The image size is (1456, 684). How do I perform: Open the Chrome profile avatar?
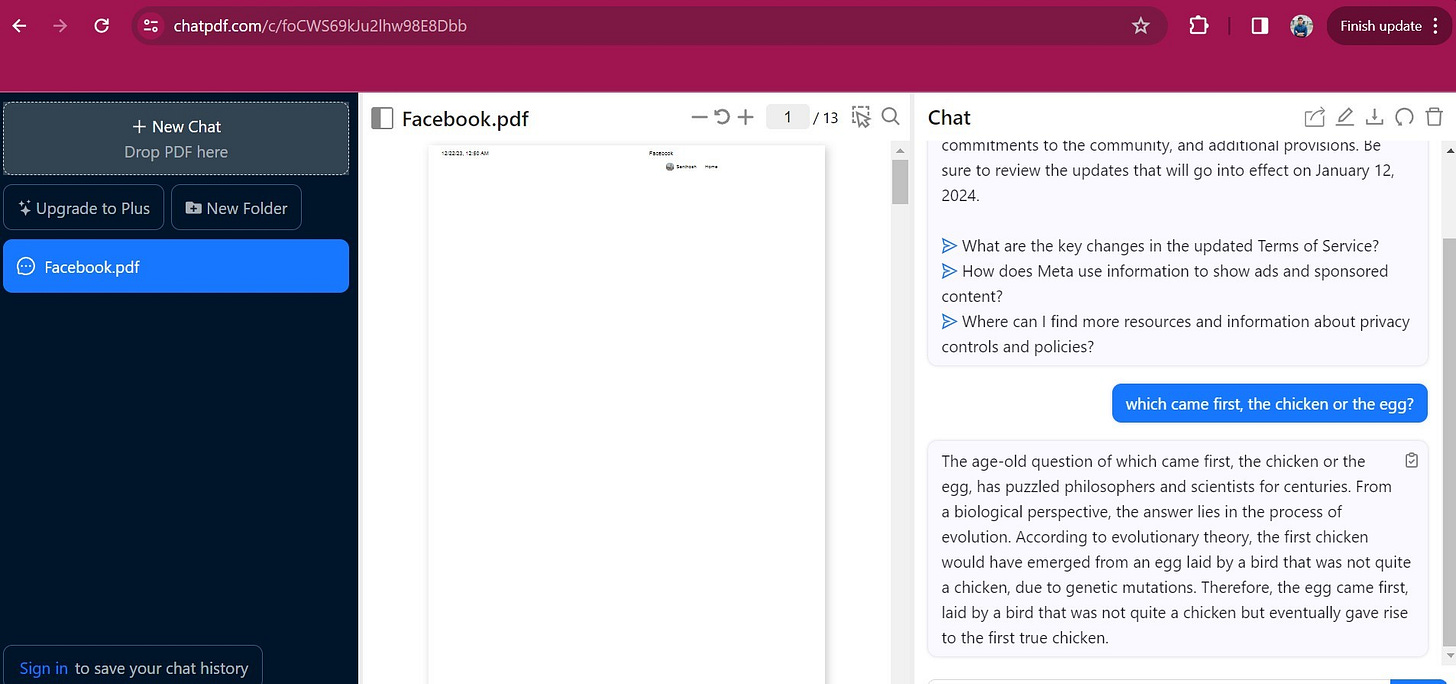pyautogui.click(x=1301, y=26)
